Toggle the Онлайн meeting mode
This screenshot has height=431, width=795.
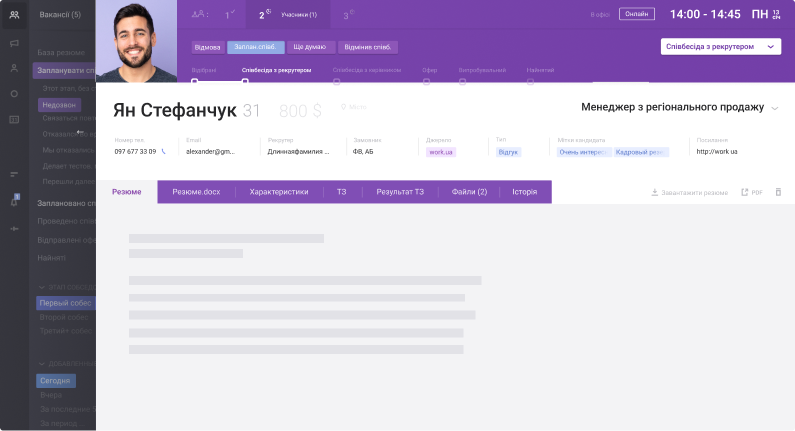[x=637, y=14]
